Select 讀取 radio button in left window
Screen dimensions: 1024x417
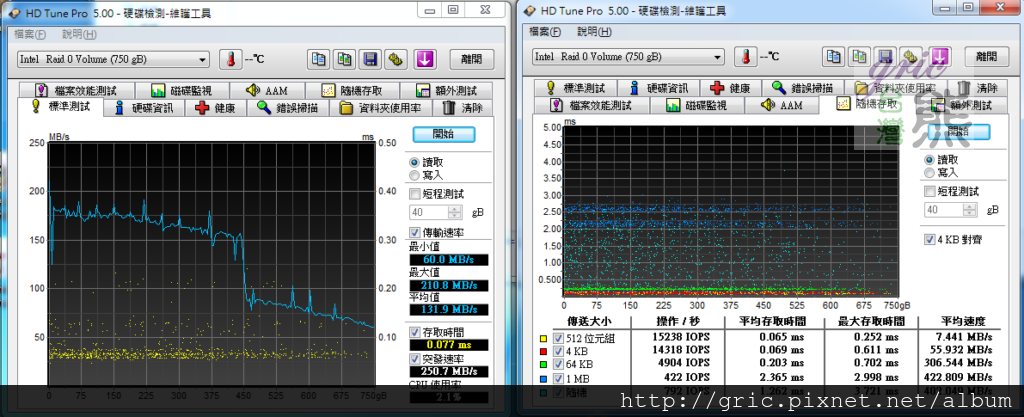[414, 162]
